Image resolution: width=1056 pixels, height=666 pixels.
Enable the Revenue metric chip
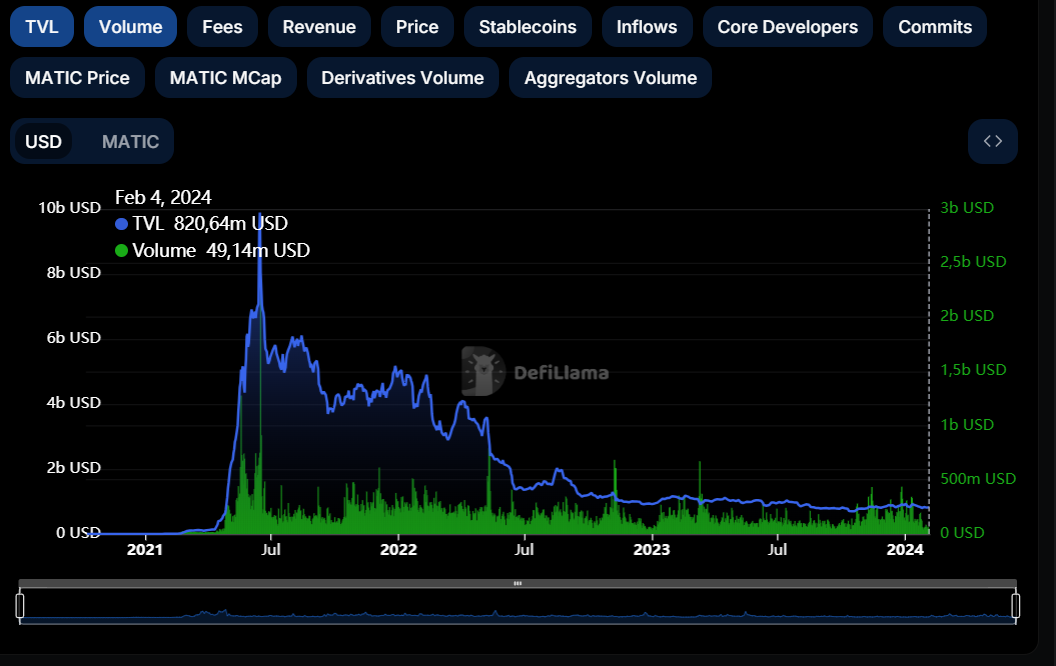click(x=319, y=27)
